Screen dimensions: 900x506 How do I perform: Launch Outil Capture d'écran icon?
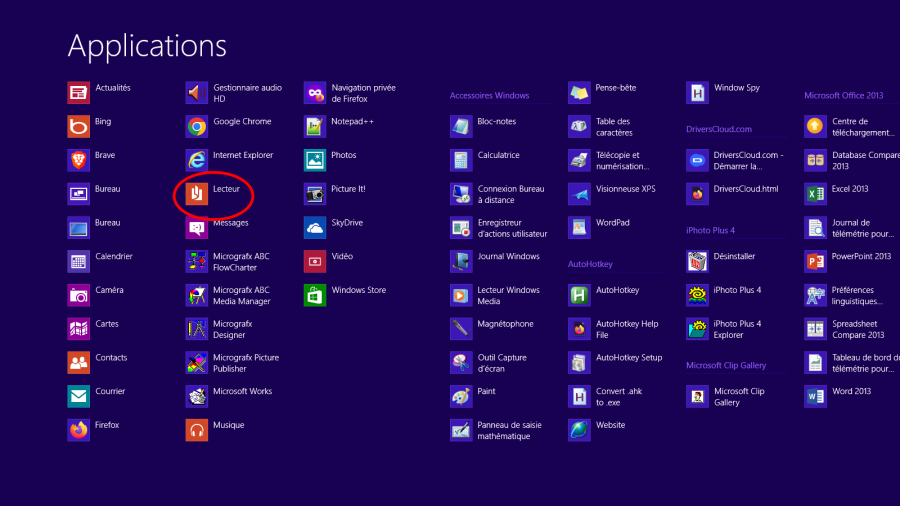(461, 363)
